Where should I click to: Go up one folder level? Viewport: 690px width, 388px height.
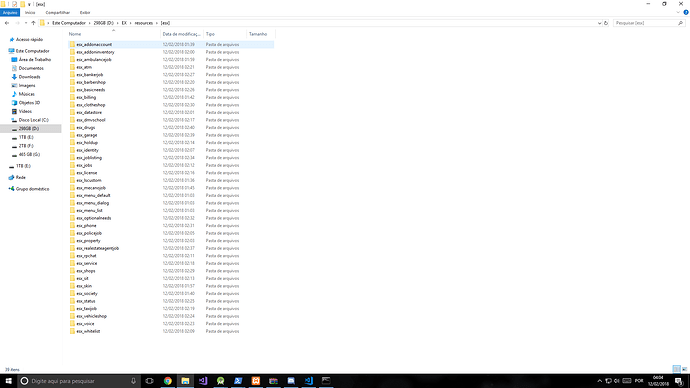click(33, 23)
